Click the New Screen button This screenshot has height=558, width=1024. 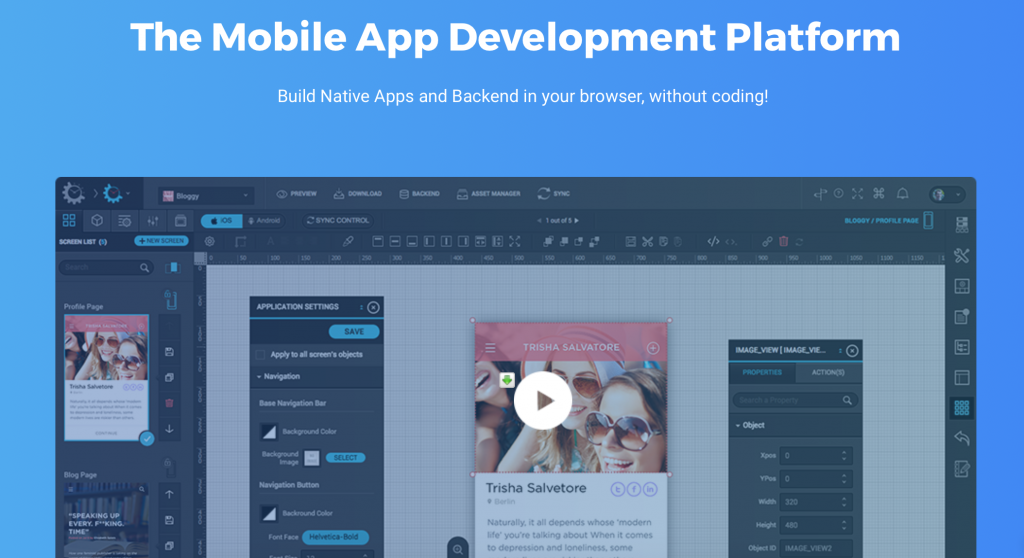coord(161,241)
